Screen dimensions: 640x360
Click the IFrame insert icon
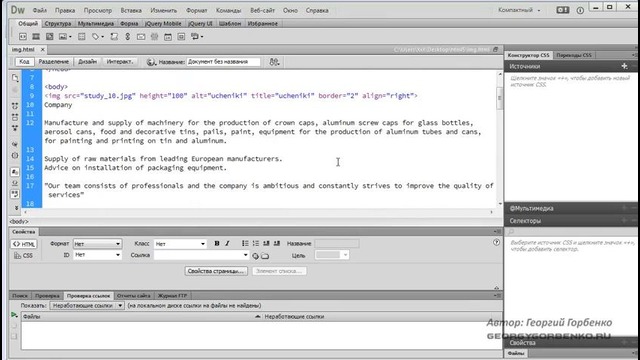click(x=181, y=37)
